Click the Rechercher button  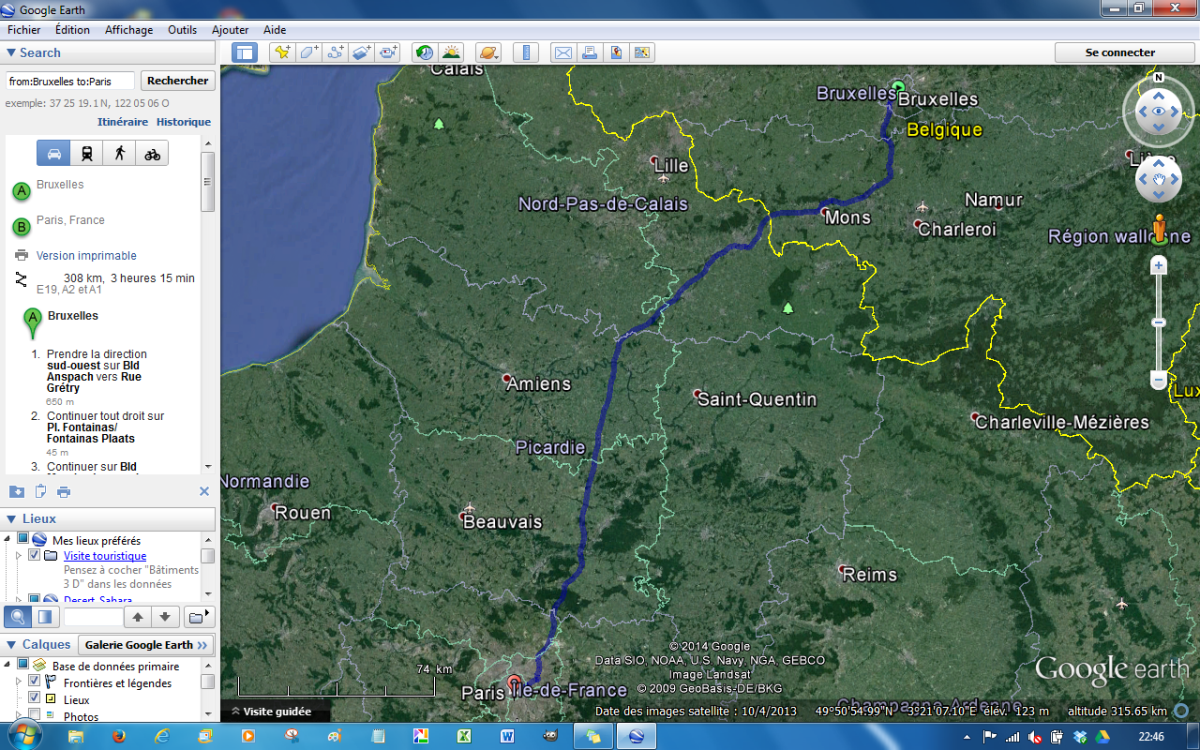(177, 81)
